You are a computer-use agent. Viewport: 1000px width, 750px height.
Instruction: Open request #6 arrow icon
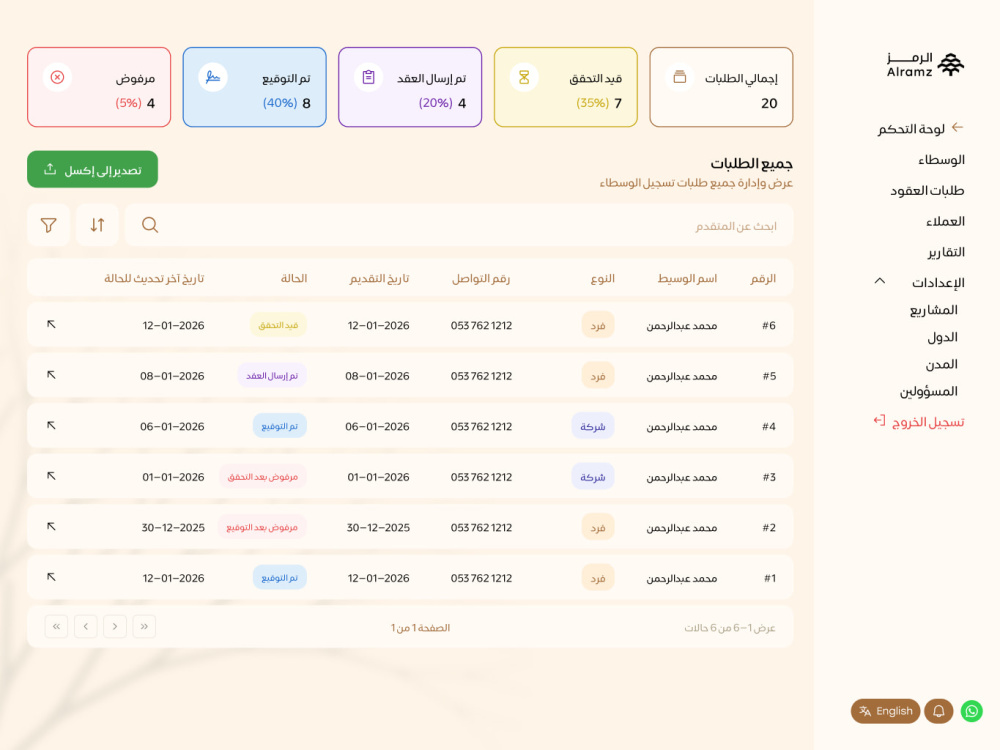[51, 324]
